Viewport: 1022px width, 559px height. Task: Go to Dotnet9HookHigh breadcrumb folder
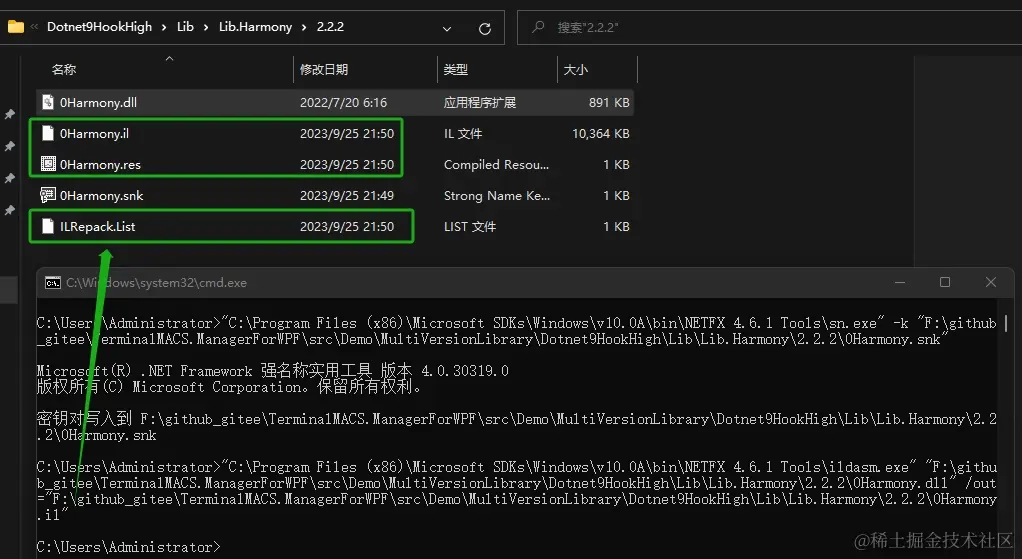pyautogui.click(x=99, y=27)
